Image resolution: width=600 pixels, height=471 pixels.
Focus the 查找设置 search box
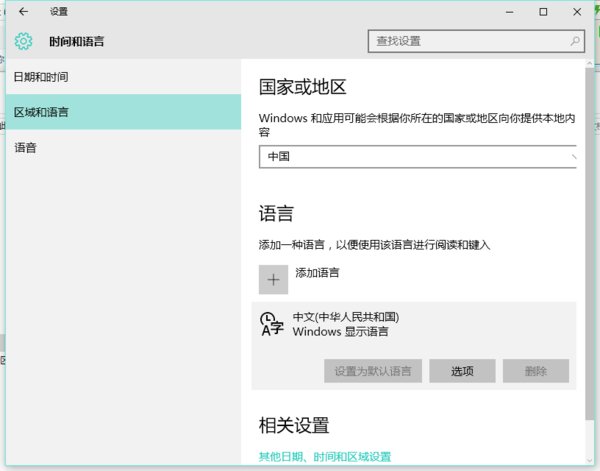click(476, 41)
